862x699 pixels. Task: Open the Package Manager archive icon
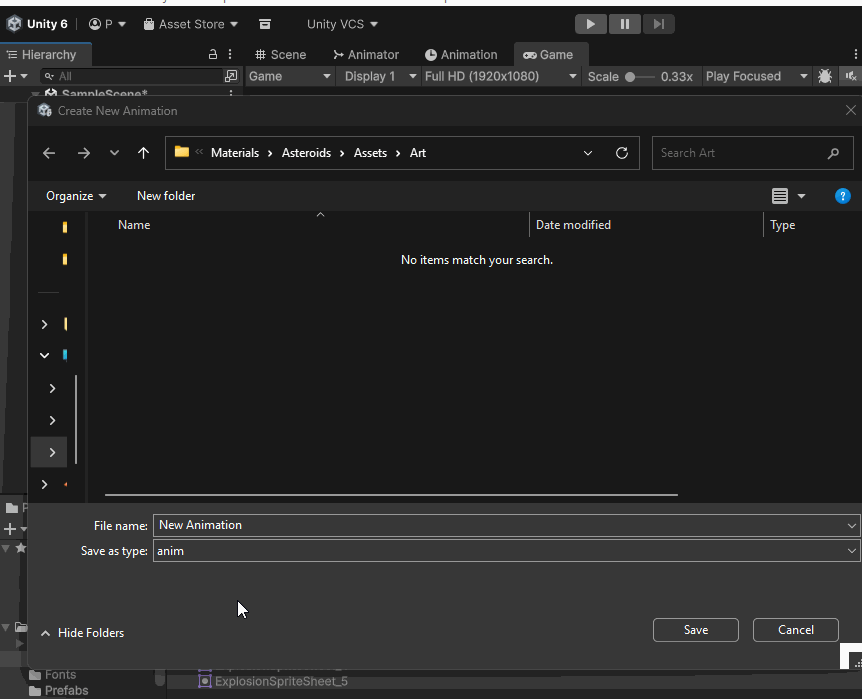point(265,24)
